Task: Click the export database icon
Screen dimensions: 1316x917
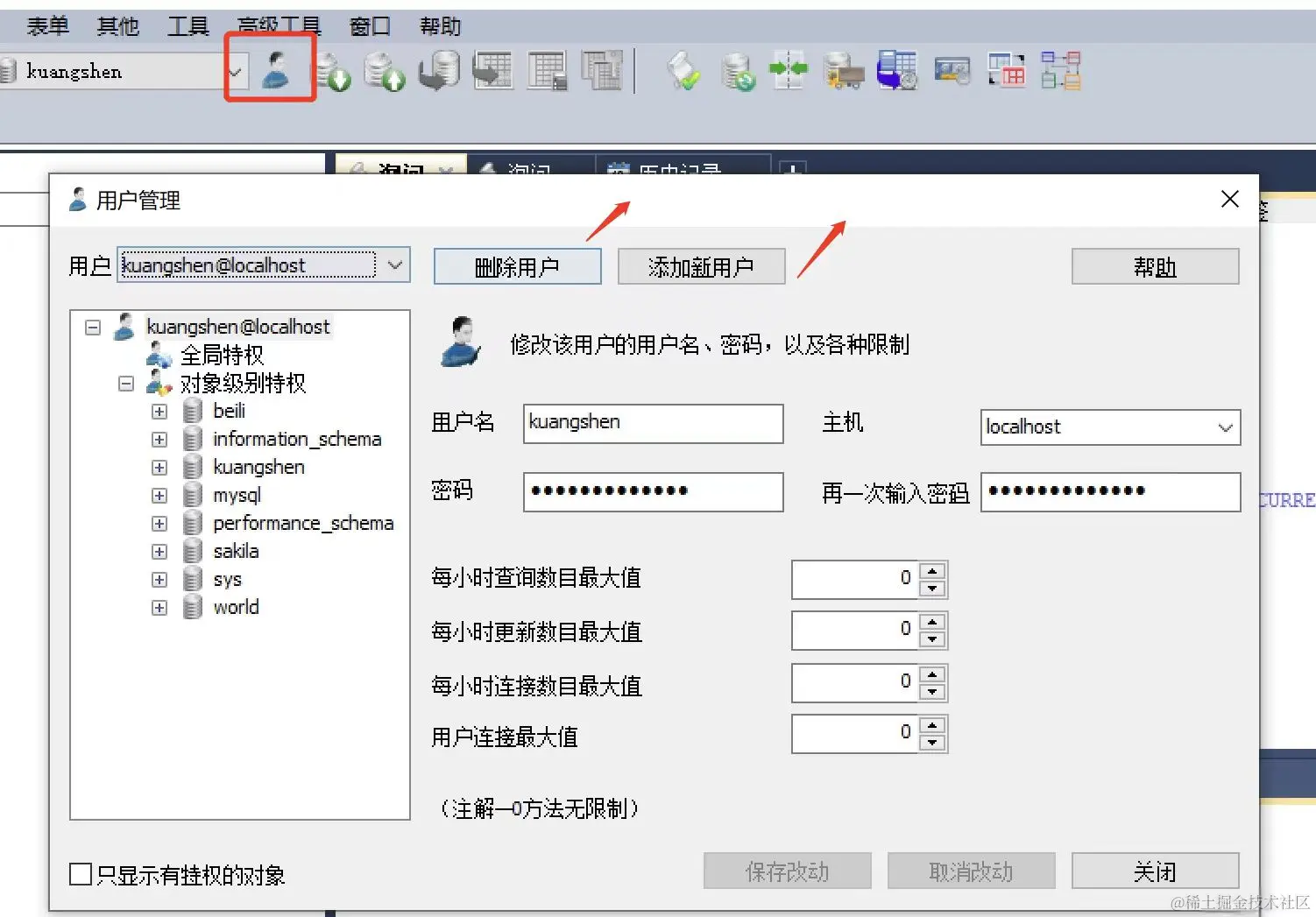Action: [x=385, y=72]
